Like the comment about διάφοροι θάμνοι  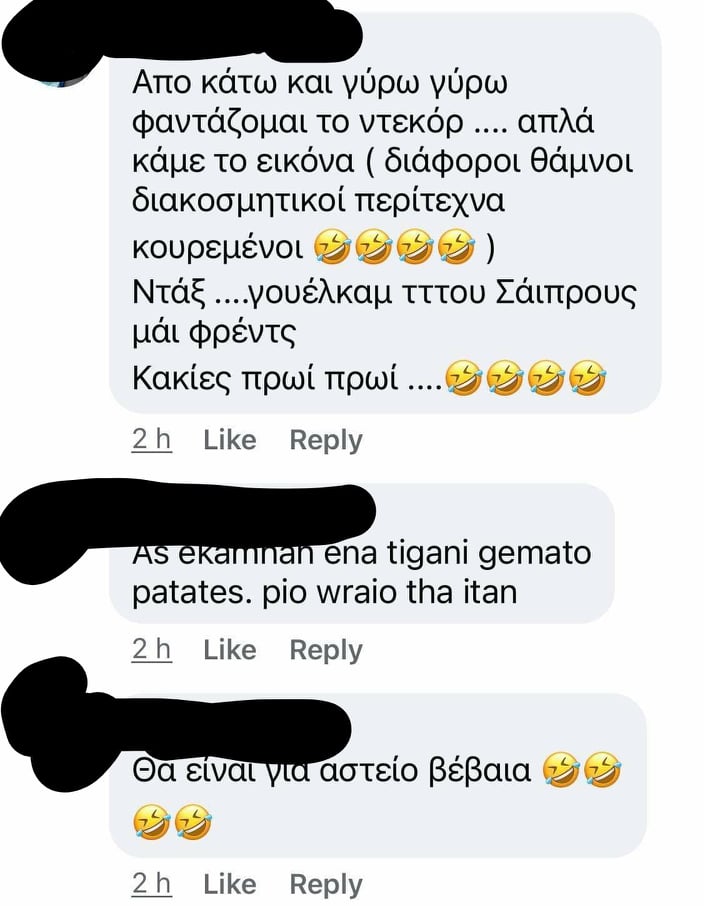230,440
